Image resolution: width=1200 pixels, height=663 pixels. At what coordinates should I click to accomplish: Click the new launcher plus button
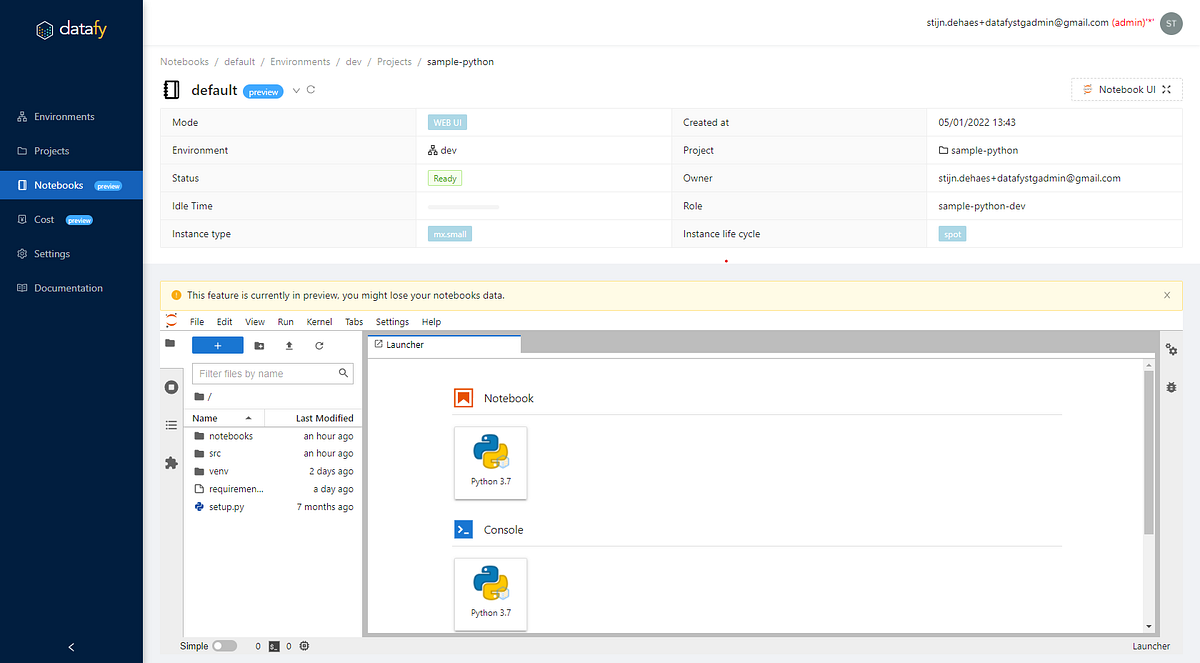tap(217, 345)
